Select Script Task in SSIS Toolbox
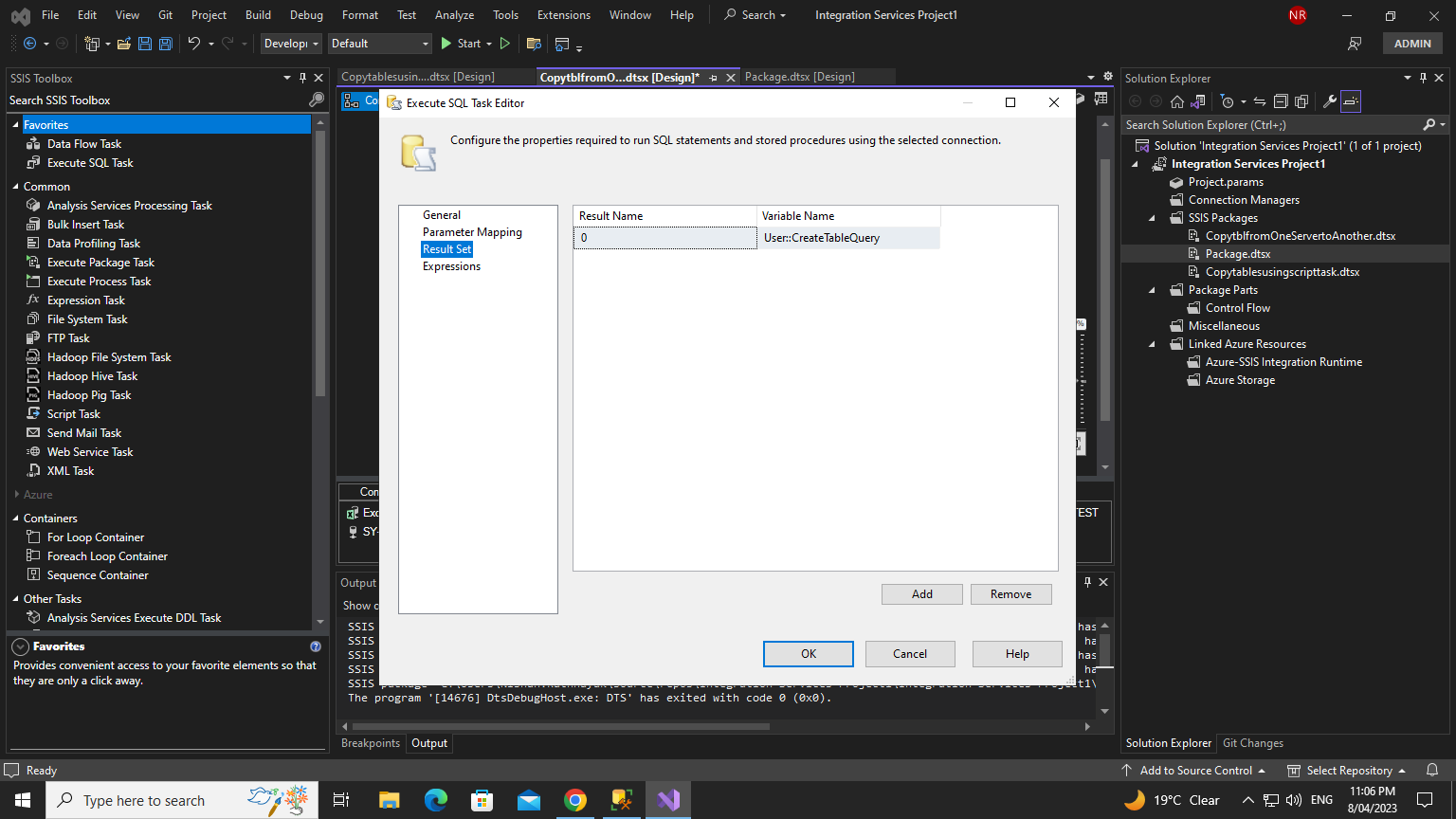This screenshot has width=1456, height=819. 74,414
